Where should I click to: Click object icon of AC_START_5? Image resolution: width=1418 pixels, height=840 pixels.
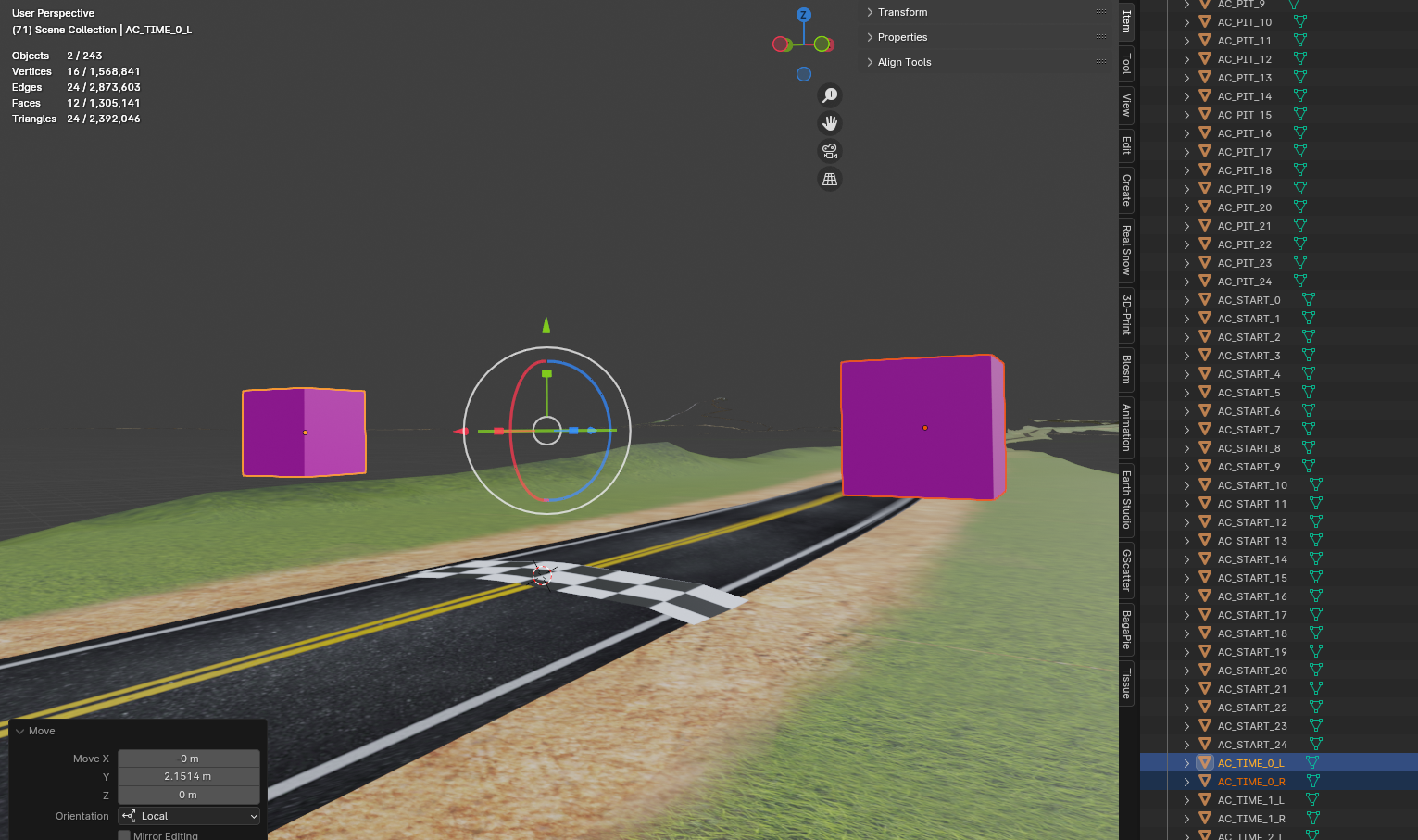pos(1205,392)
